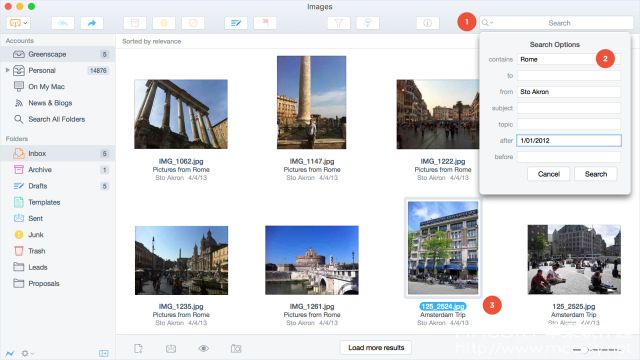Open the info inspector icon

[x=427, y=23]
